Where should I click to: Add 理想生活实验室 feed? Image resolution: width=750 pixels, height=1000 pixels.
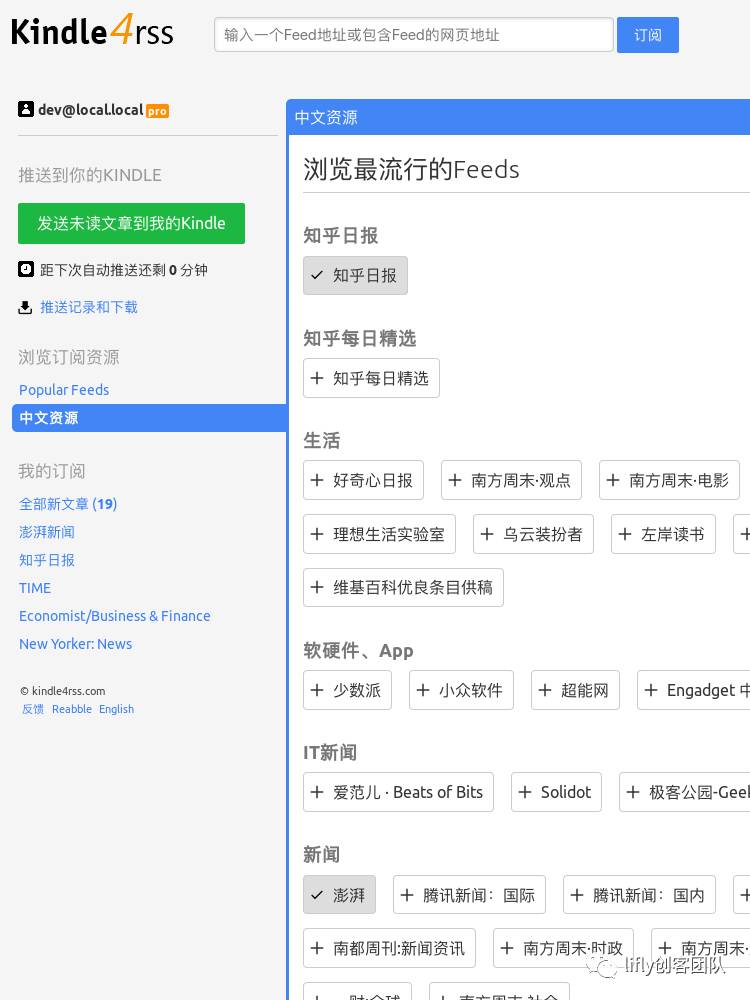coord(379,534)
